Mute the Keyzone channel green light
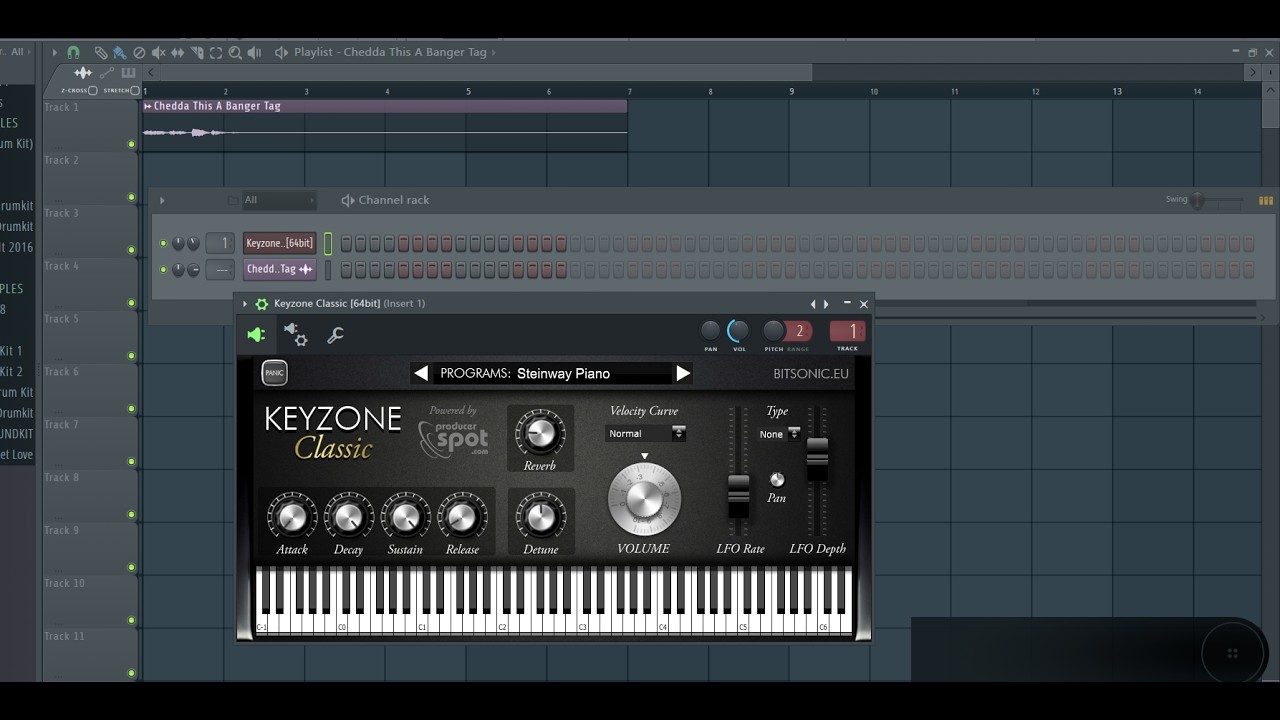1280x720 pixels. 163,243
